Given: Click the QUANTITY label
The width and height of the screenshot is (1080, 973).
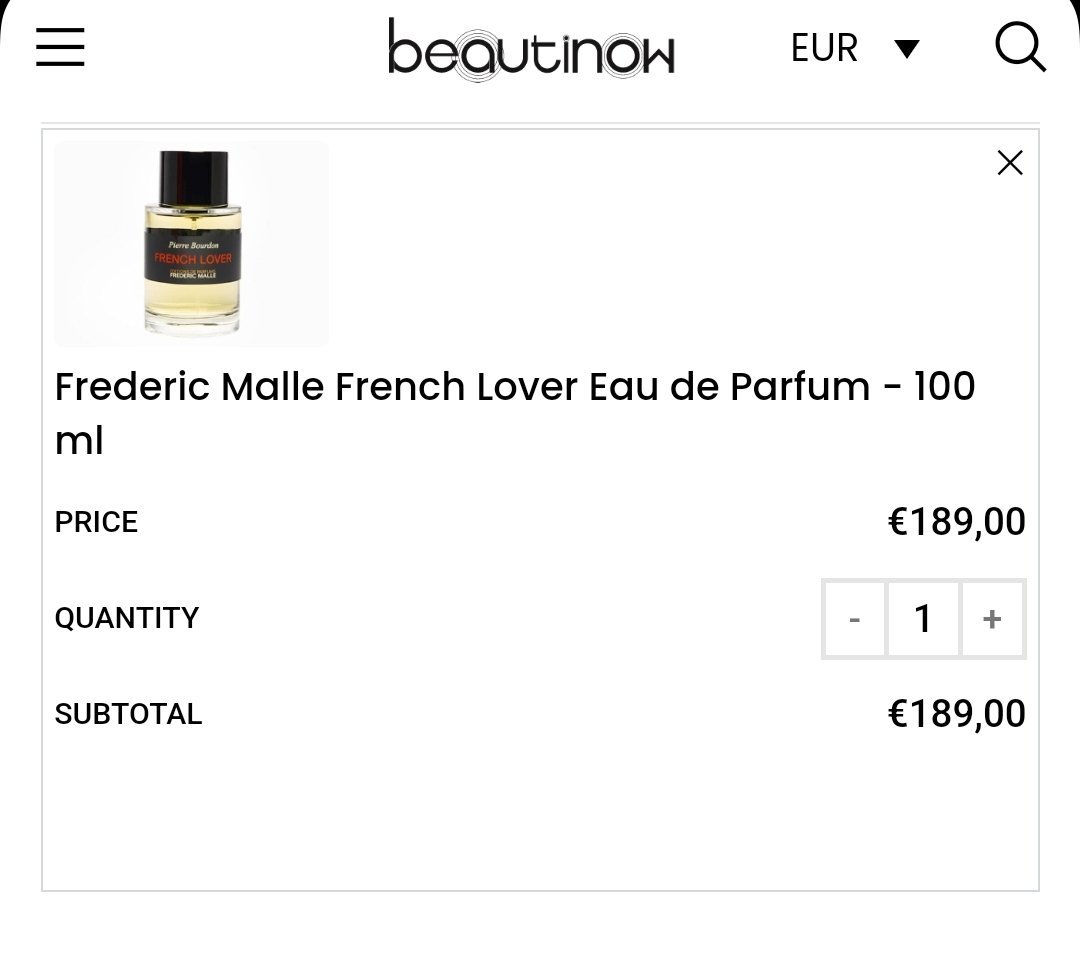Looking at the screenshot, I should [x=127, y=618].
